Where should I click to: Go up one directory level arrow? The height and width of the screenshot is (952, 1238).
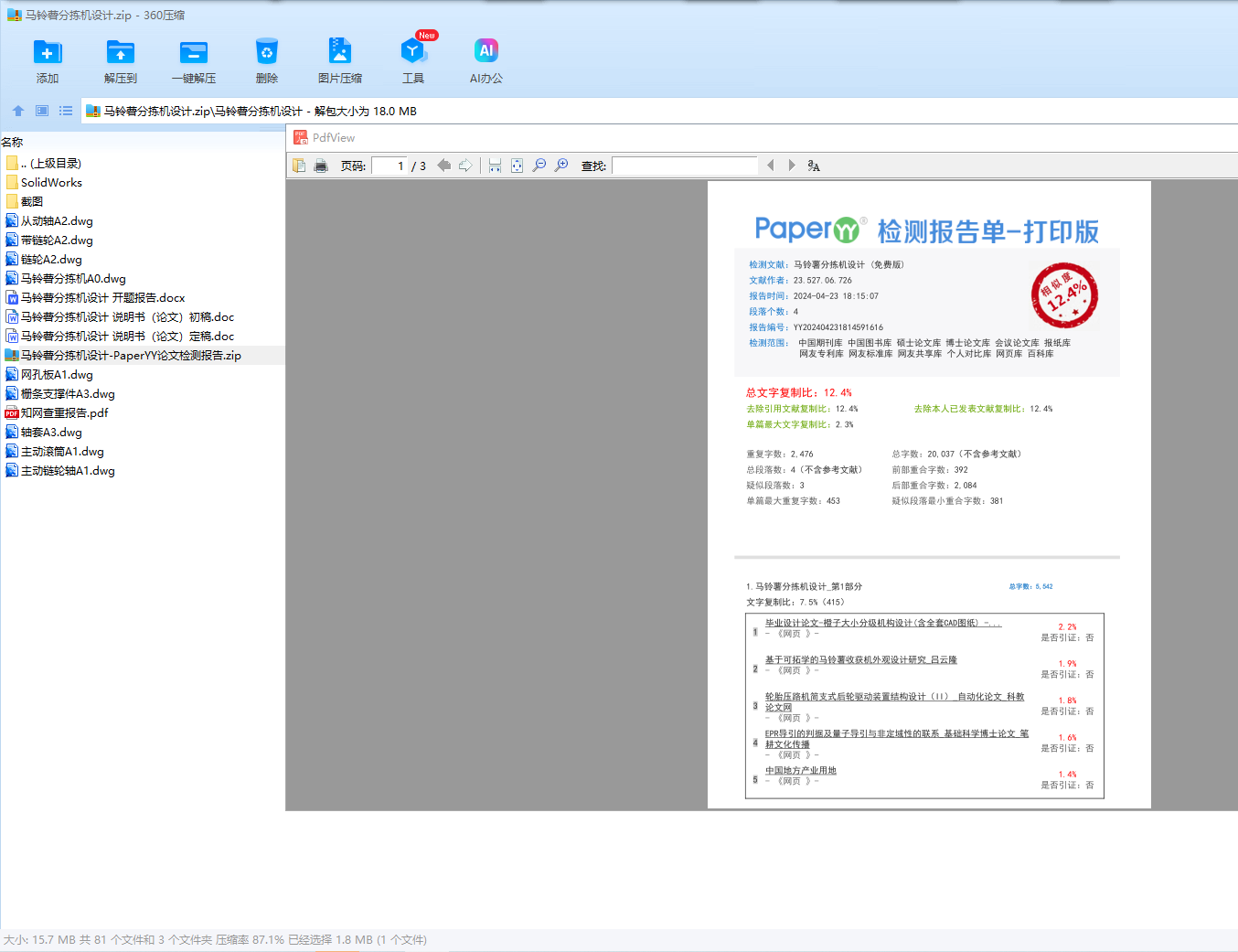(x=18, y=111)
